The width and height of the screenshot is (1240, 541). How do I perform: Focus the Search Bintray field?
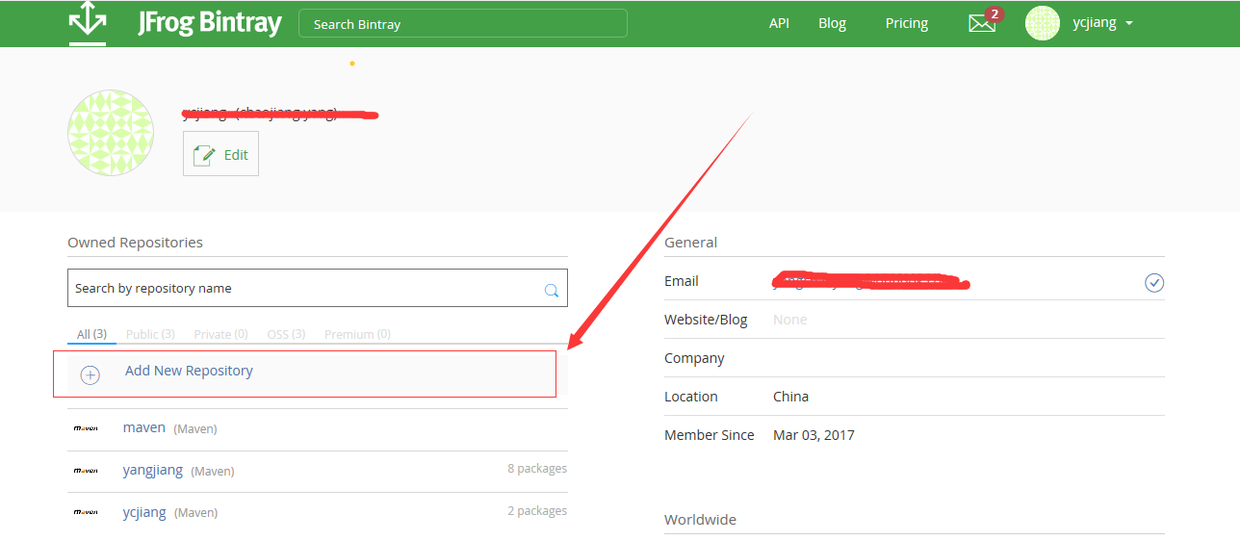[x=463, y=23]
